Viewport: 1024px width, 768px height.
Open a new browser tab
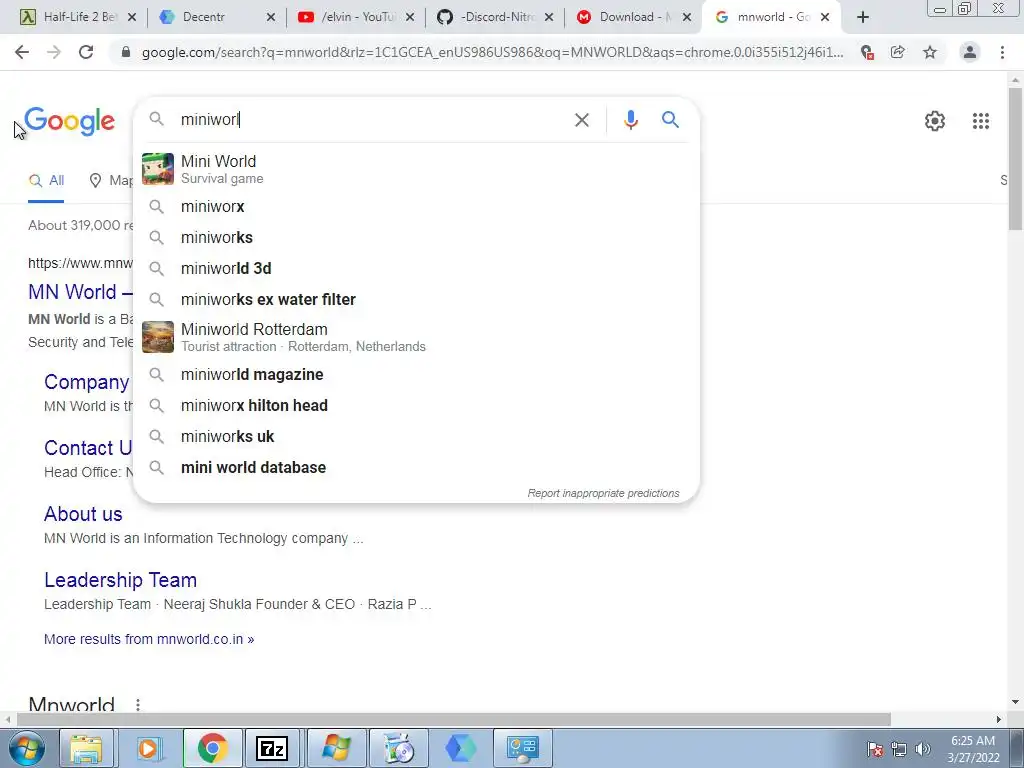pyautogui.click(x=863, y=17)
